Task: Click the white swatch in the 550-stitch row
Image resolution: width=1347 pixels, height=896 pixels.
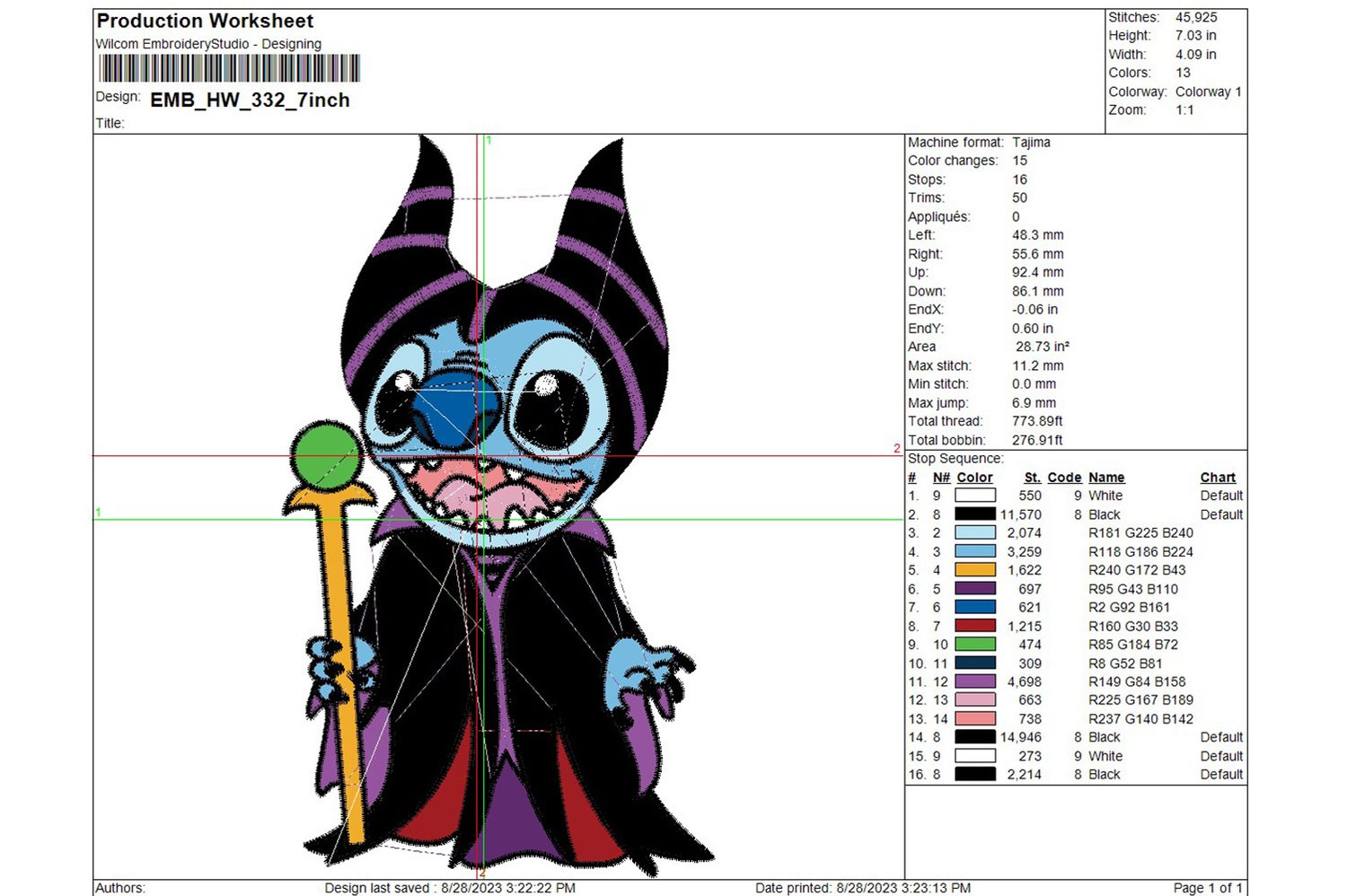Action: click(975, 496)
